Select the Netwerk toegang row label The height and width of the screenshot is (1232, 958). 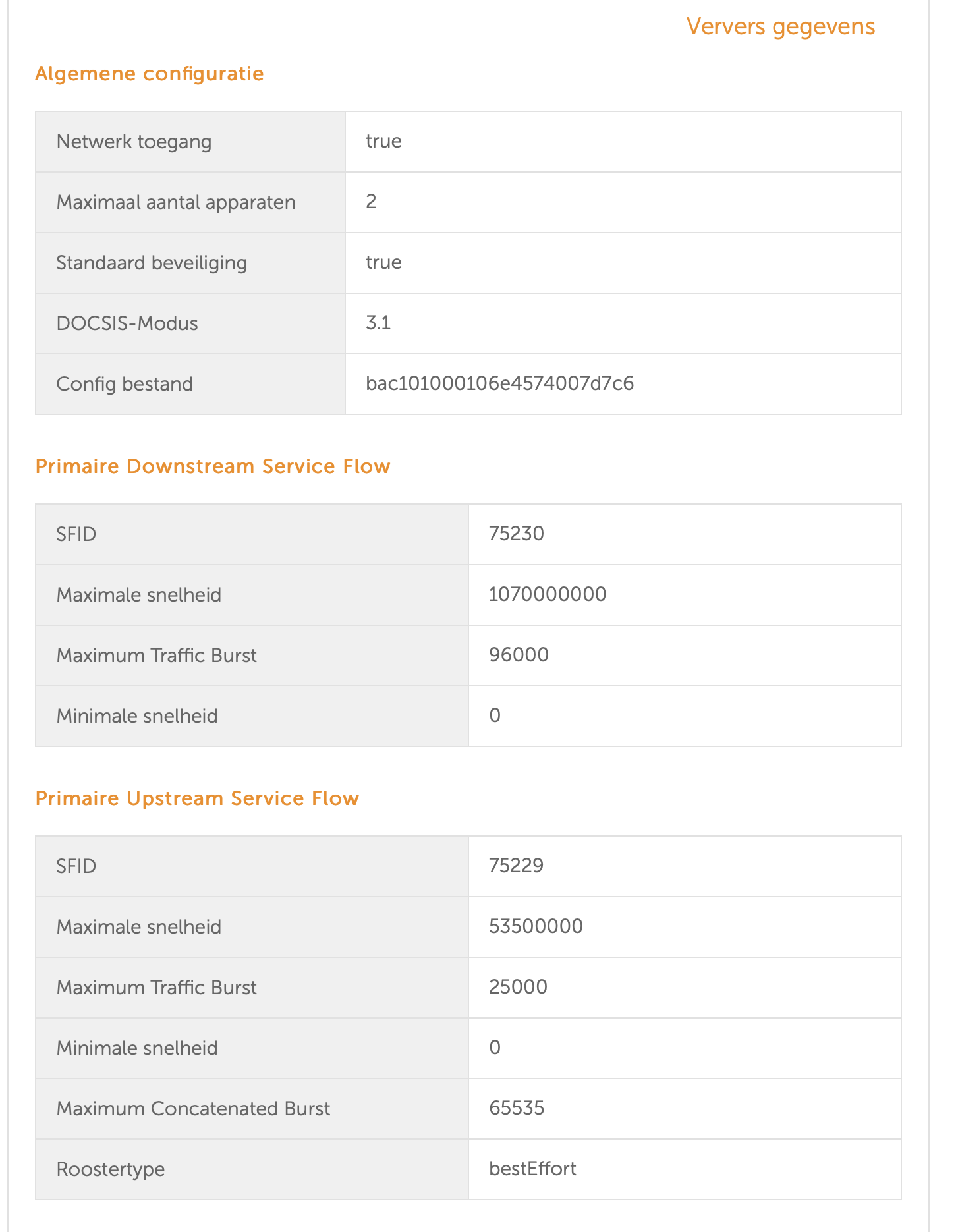(134, 142)
